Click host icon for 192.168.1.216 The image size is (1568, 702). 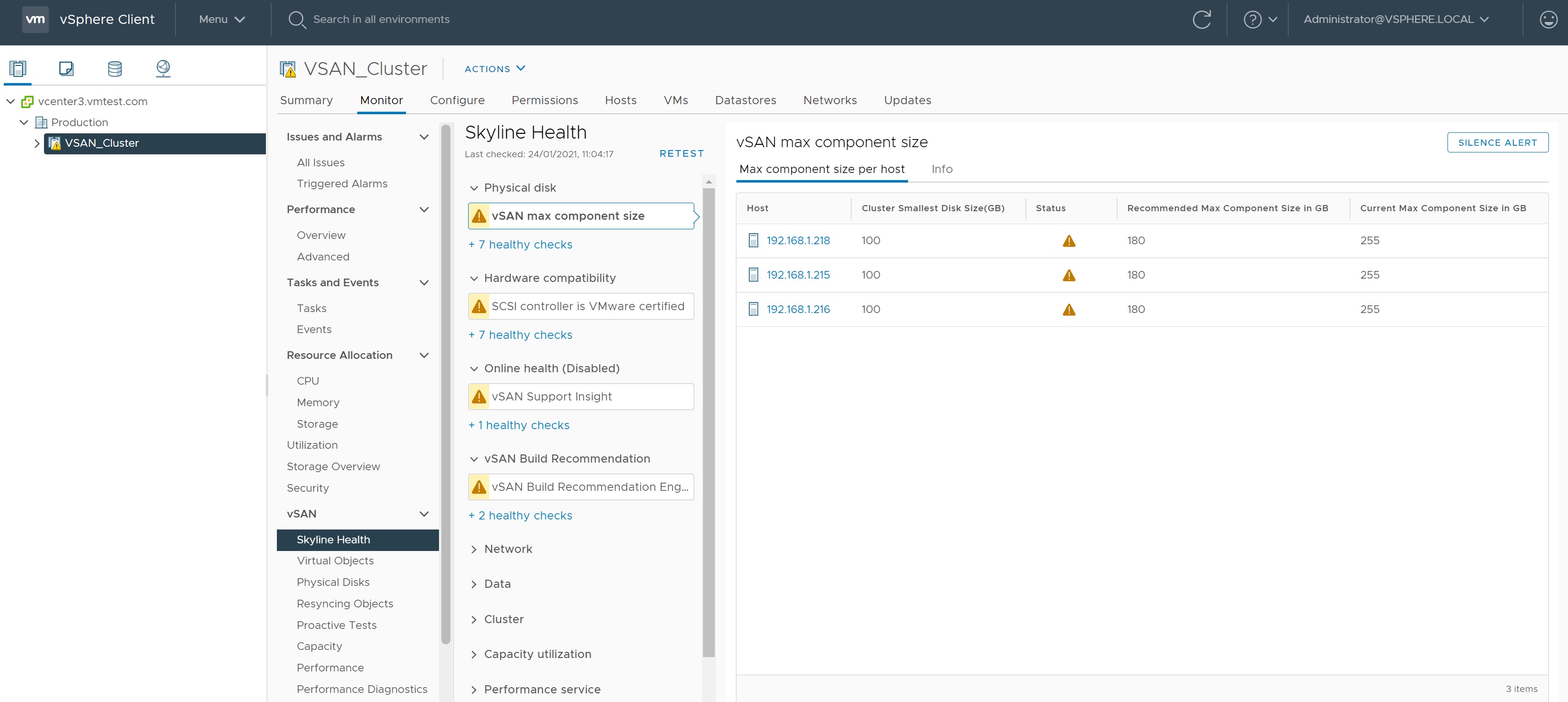[753, 309]
